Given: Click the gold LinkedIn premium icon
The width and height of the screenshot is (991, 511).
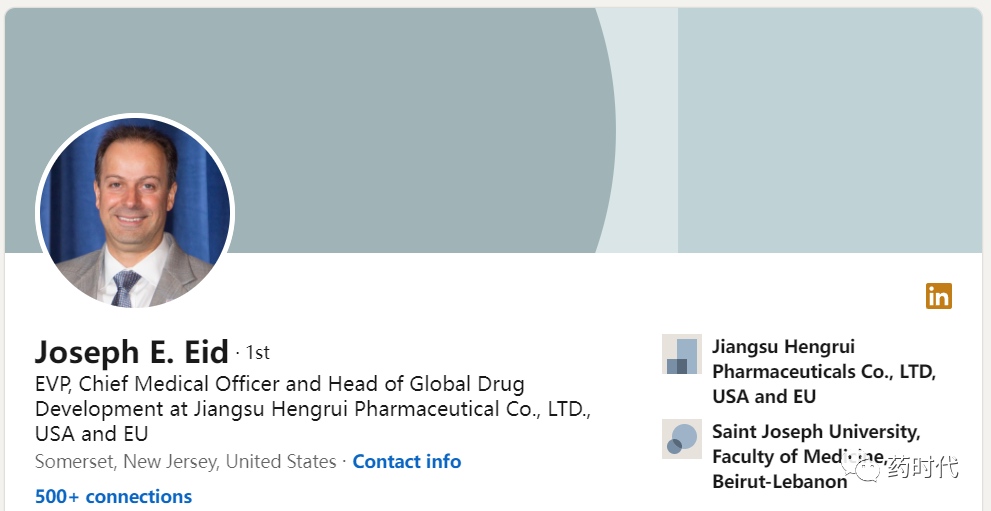Looking at the screenshot, I should (x=939, y=296).
